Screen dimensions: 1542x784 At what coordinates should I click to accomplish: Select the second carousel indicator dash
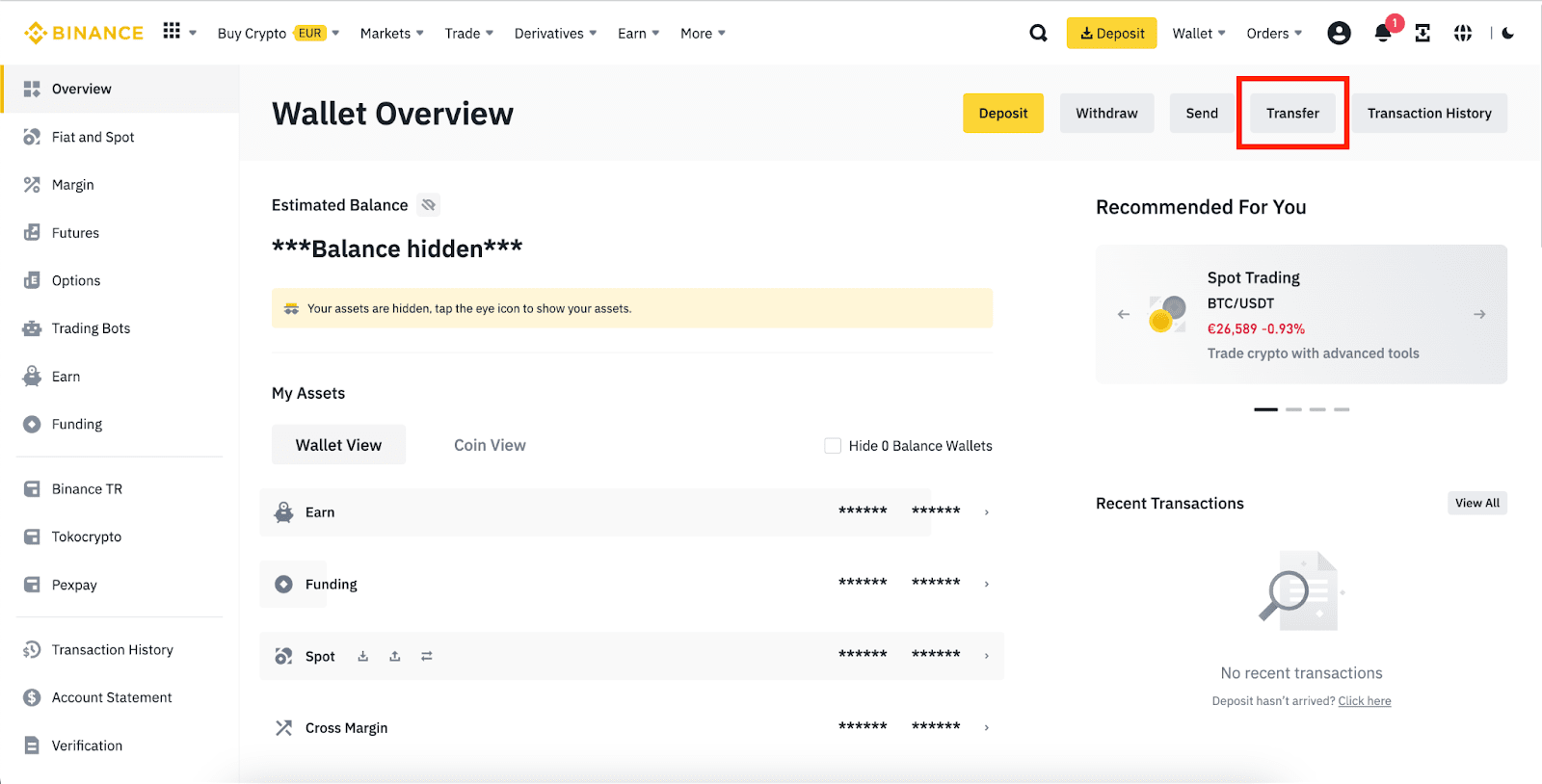[1293, 409]
